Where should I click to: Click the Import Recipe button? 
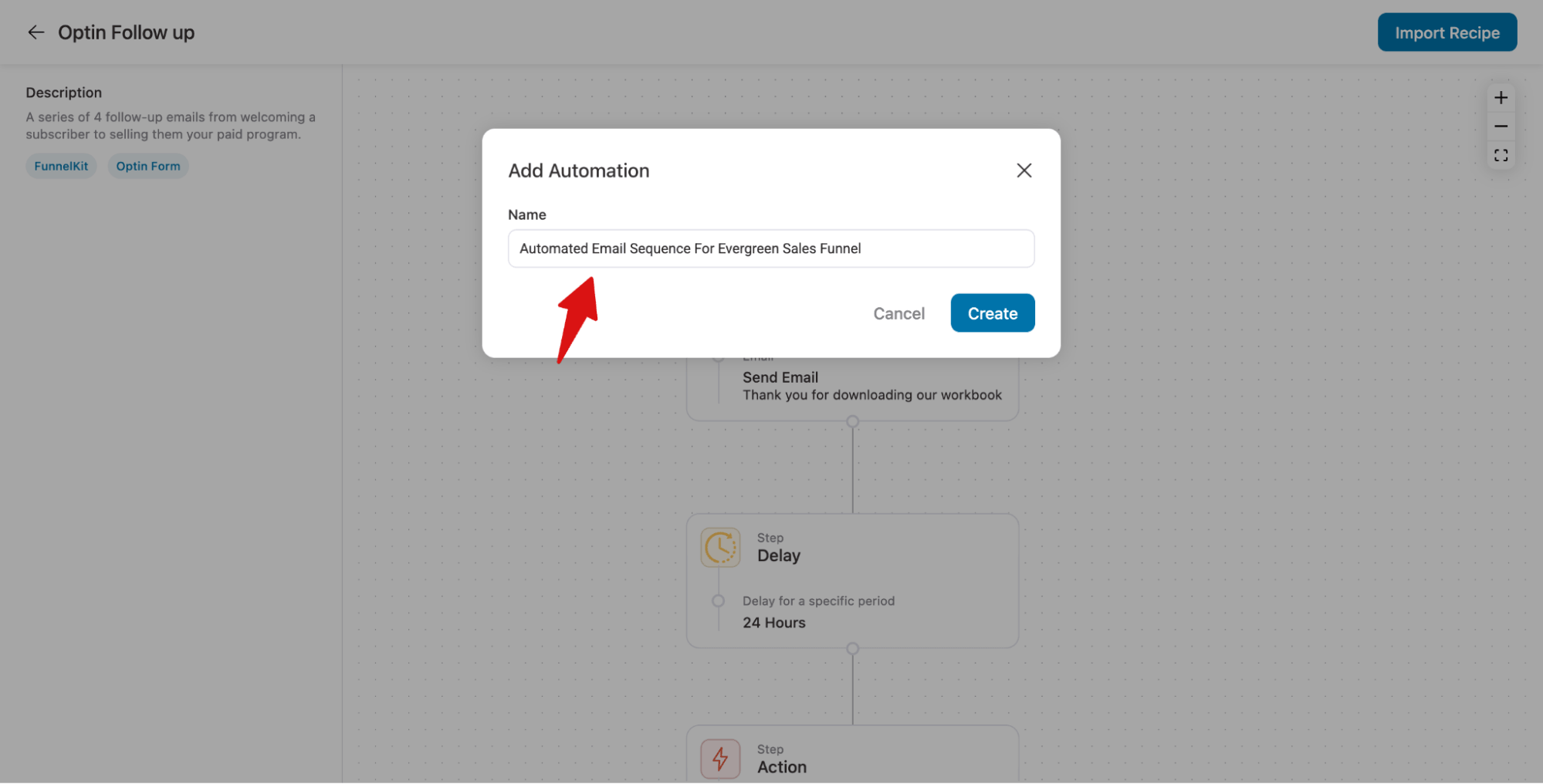[1447, 32]
